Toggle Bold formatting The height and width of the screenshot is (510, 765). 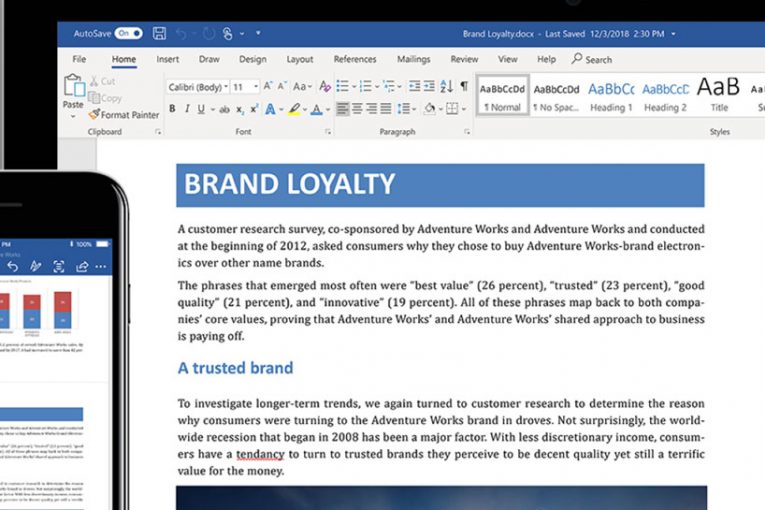tap(172, 109)
